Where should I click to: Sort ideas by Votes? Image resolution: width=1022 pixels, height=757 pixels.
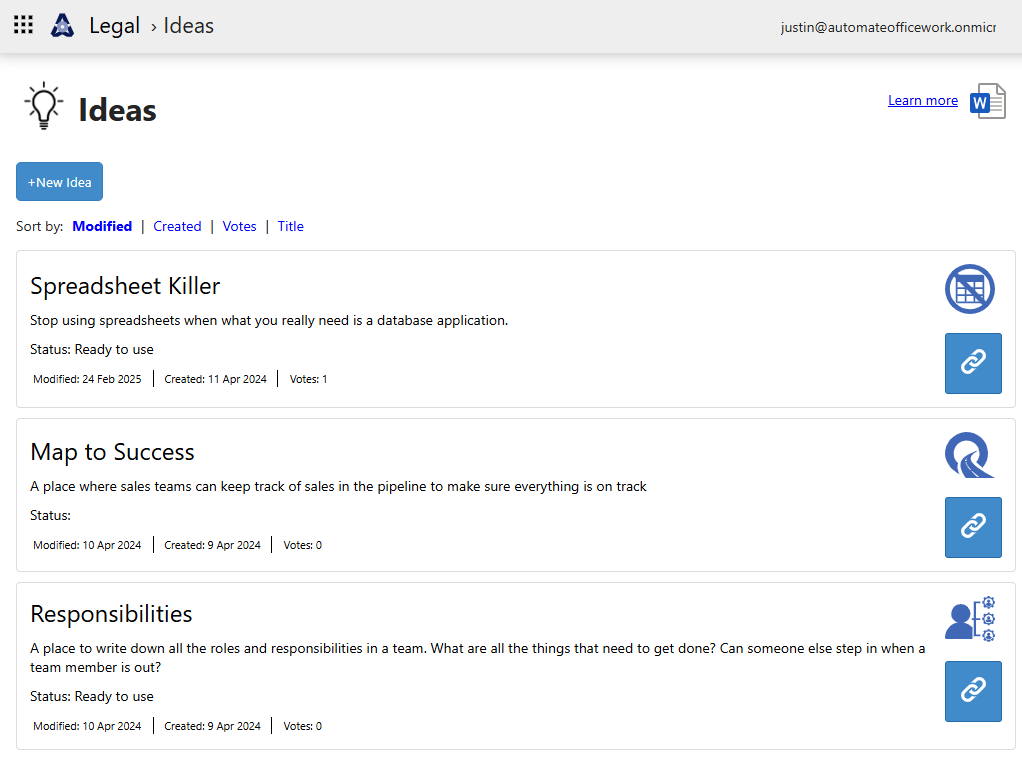coord(239,226)
